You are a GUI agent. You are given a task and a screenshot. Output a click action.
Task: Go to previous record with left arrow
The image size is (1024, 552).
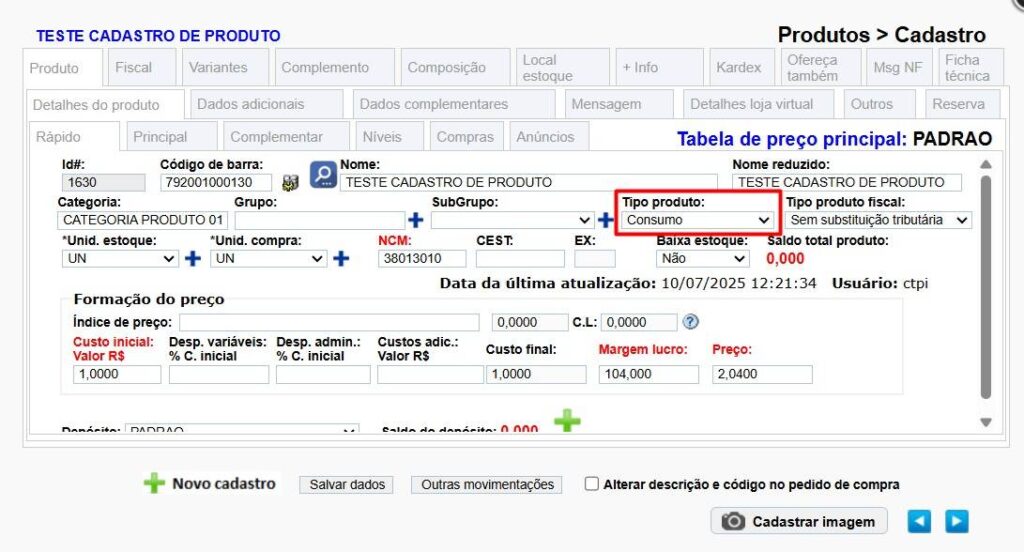pos(919,521)
